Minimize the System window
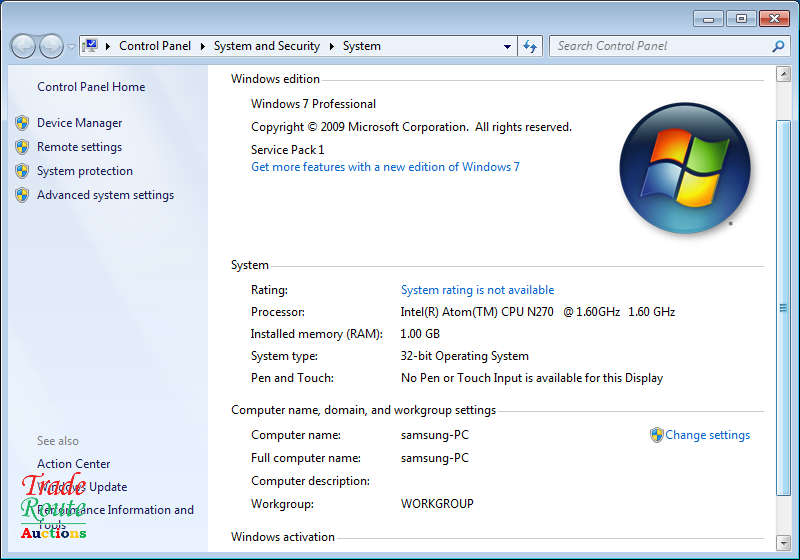 click(x=709, y=19)
